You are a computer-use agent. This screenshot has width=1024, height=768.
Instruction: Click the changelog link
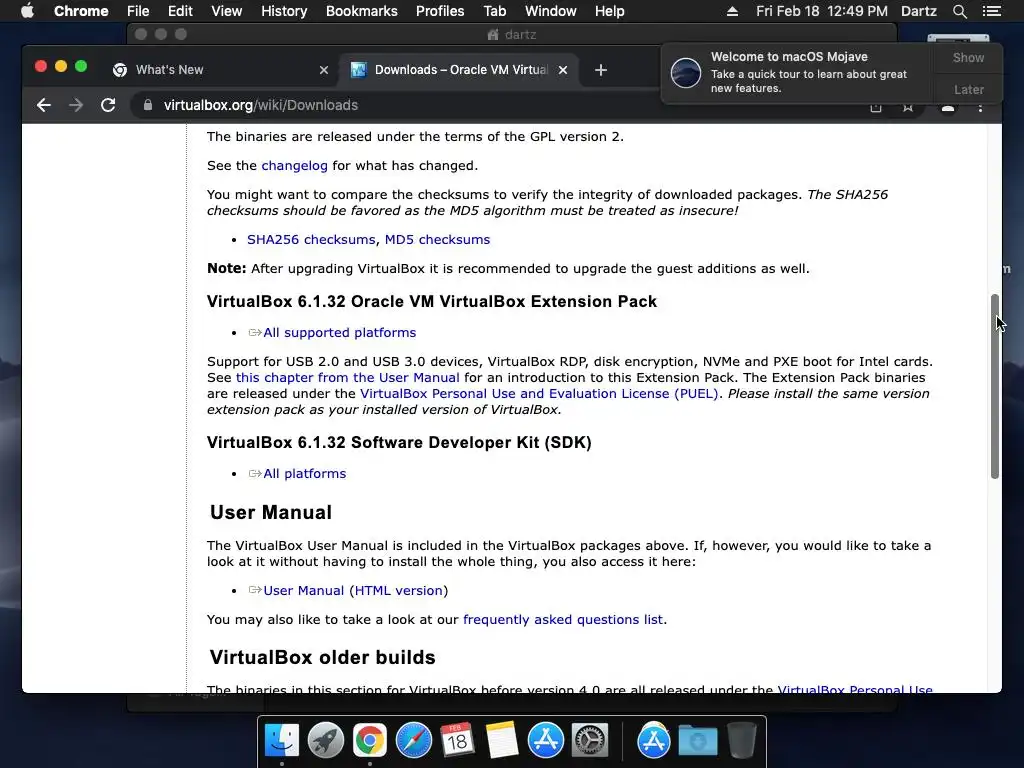295,166
